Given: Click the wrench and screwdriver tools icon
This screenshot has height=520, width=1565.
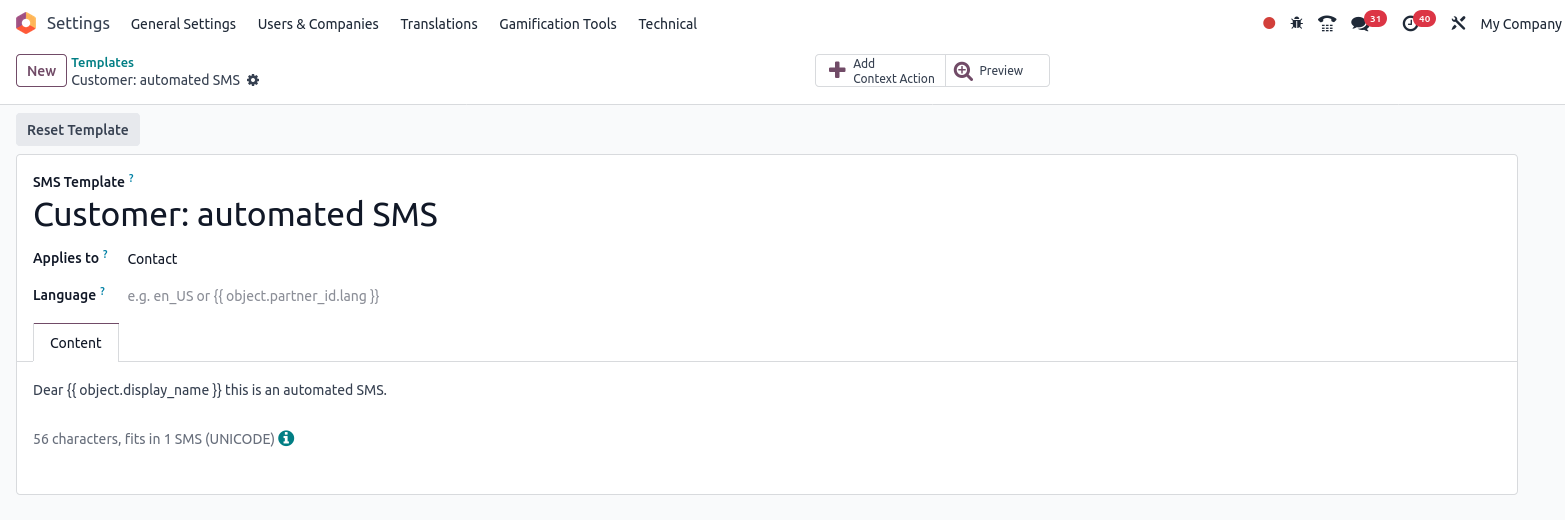Looking at the screenshot, I should click(x=1458, y=23).
